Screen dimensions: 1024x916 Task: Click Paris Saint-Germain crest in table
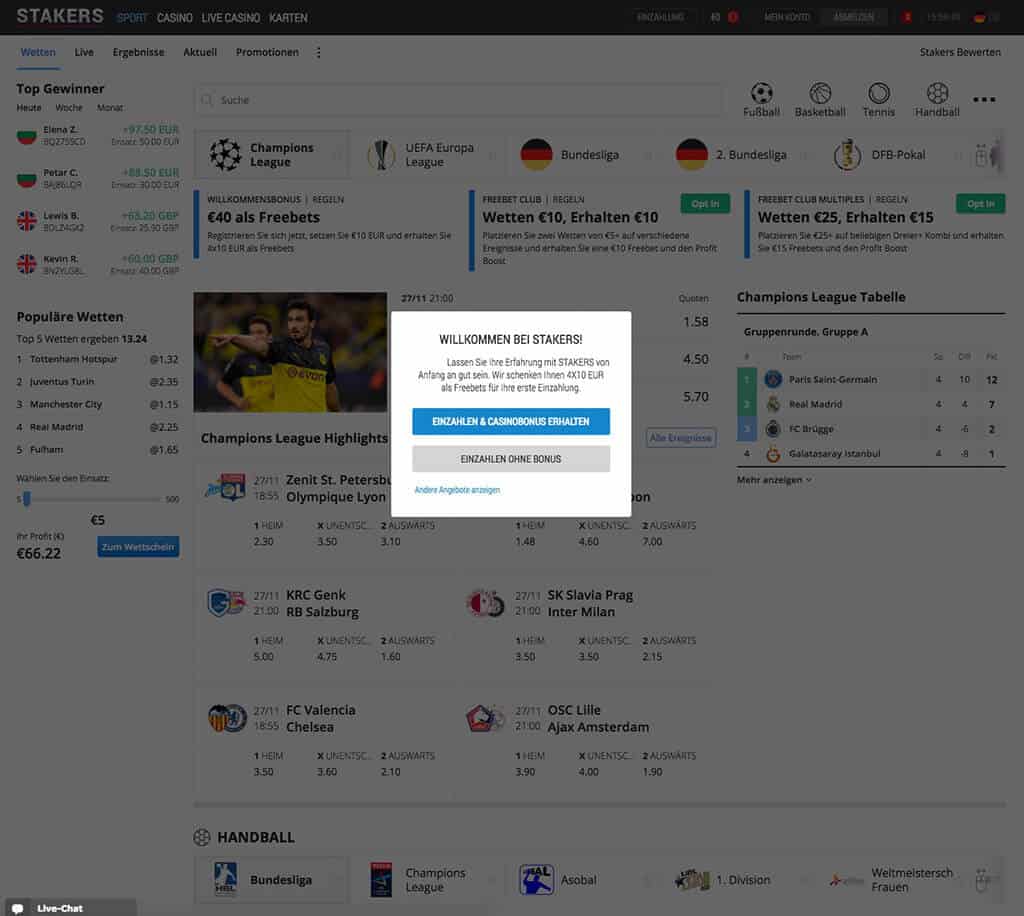click(x=773, y=379)
